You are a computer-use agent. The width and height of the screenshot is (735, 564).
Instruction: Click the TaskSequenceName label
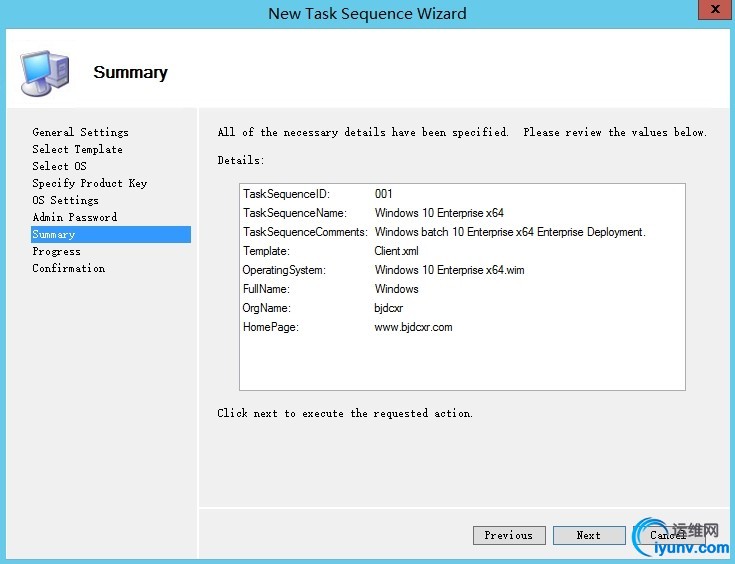click(x=295, y=213)
